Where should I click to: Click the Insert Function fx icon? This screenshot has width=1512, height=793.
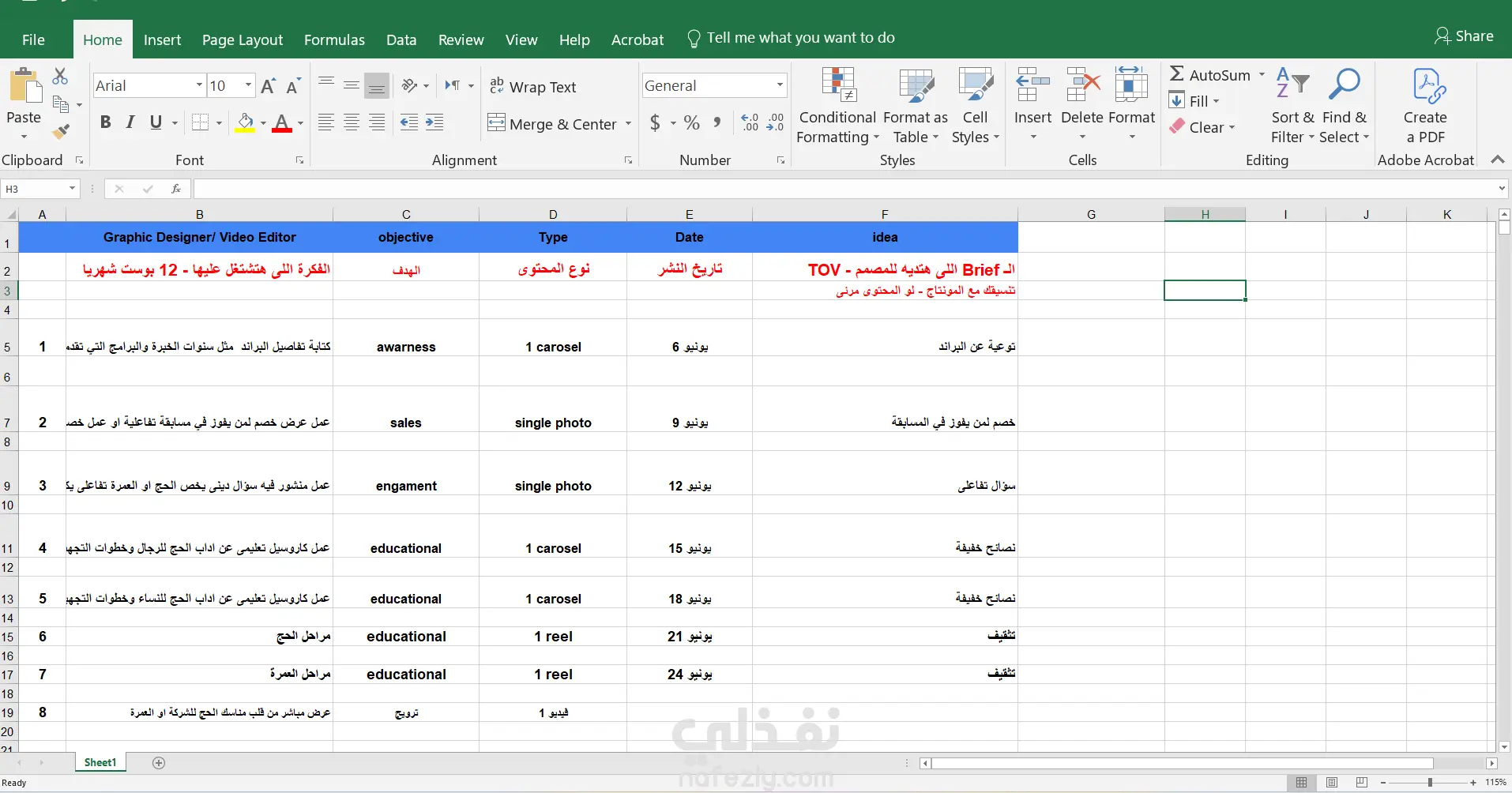tap(176, 189)
